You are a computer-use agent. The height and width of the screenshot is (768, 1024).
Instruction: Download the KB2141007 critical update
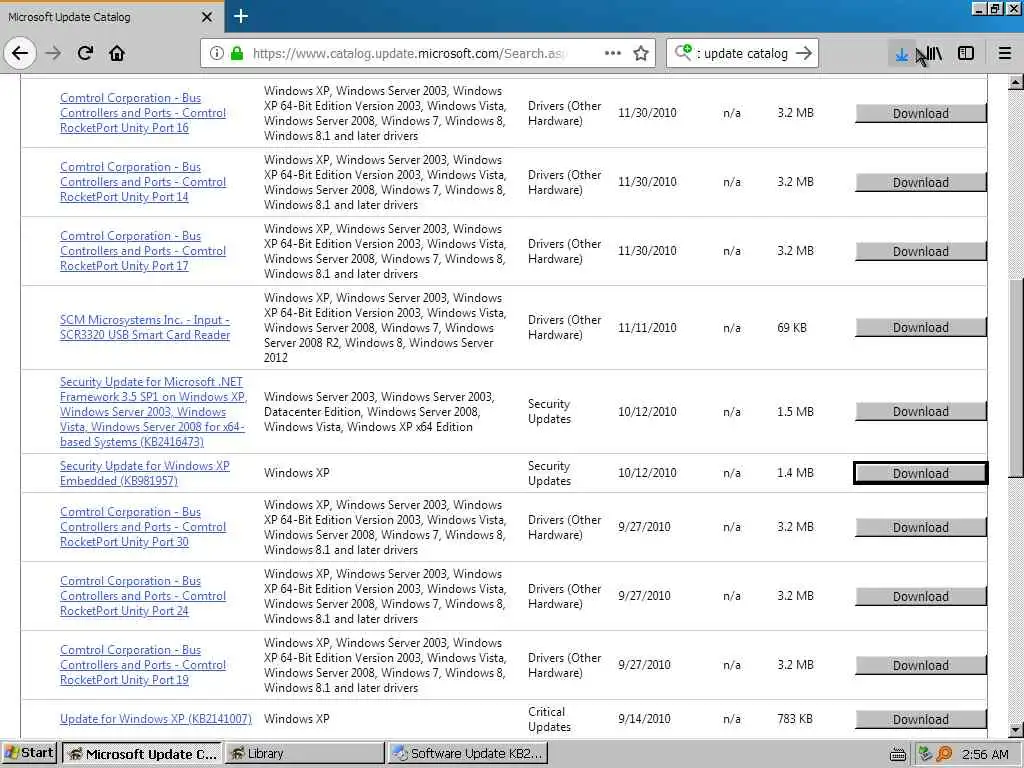(x=920, y=719)
